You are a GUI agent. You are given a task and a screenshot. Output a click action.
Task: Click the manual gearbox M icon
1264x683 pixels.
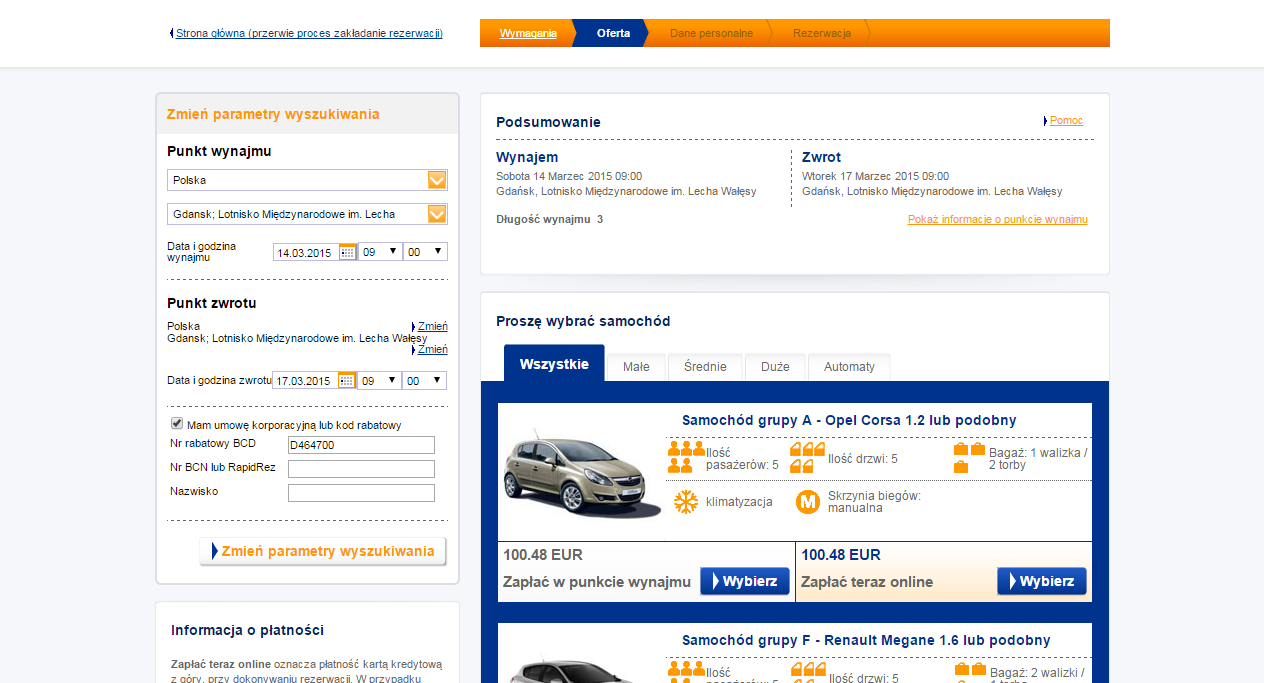[808, 502]
